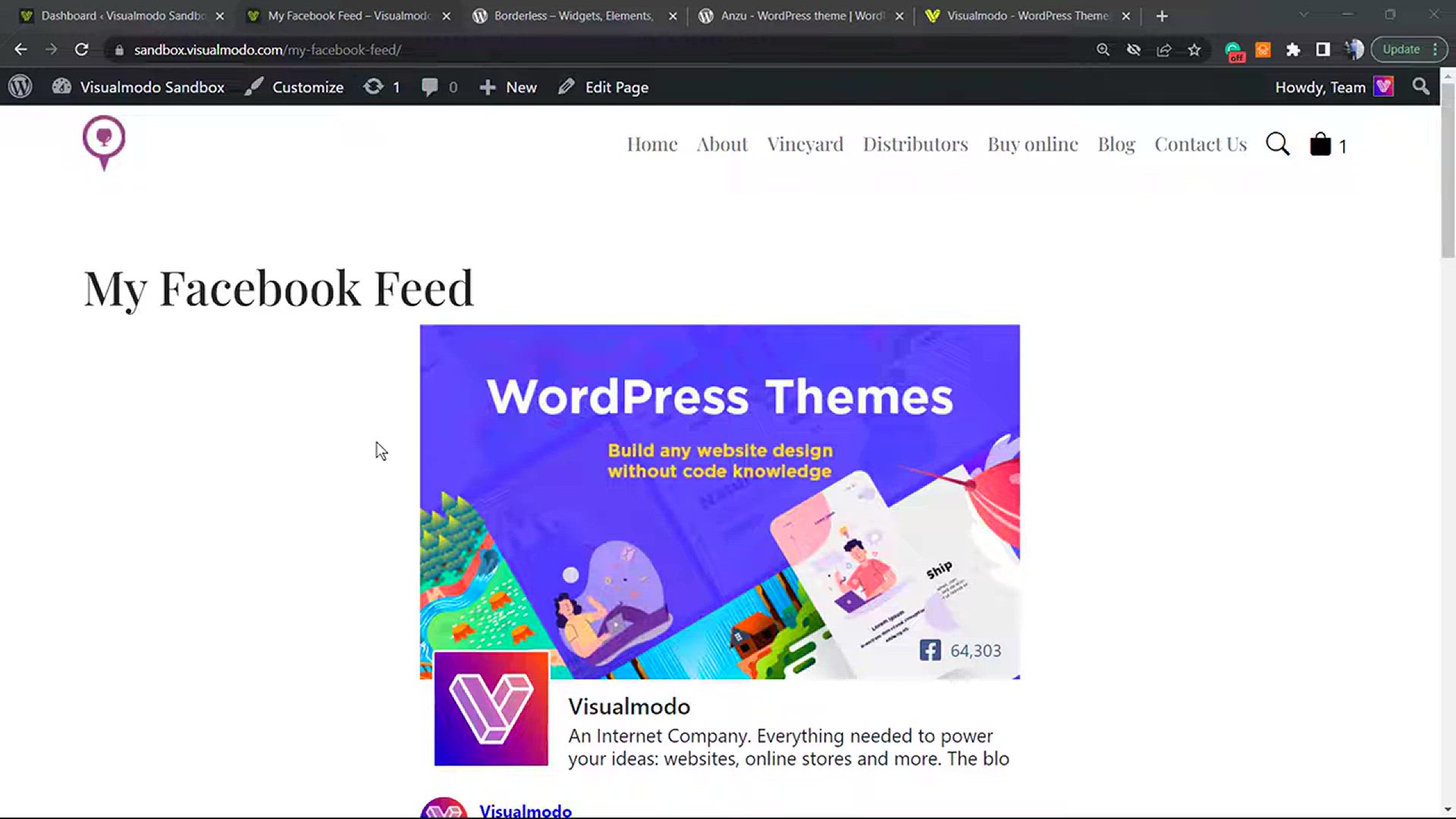Open the Buy online nav link
The image size is (1456, 819).
pyautogui.click(x=1033, y=144)
